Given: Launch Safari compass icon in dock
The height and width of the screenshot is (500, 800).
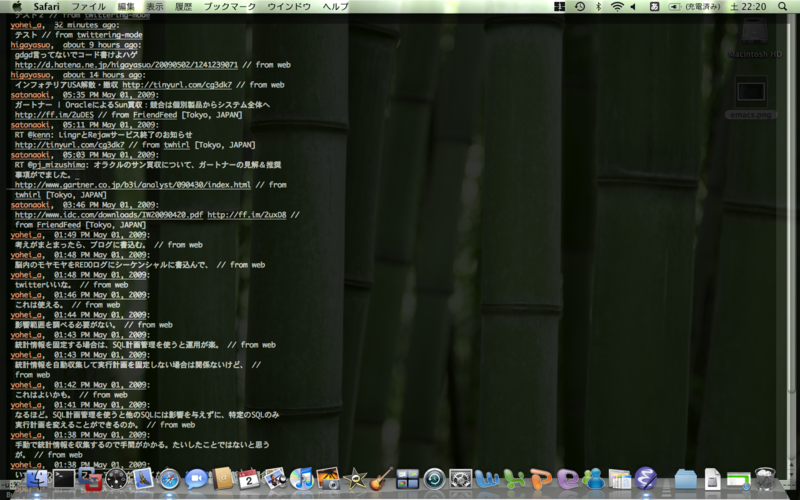Looking at the screenshot, I should point(169,480).
